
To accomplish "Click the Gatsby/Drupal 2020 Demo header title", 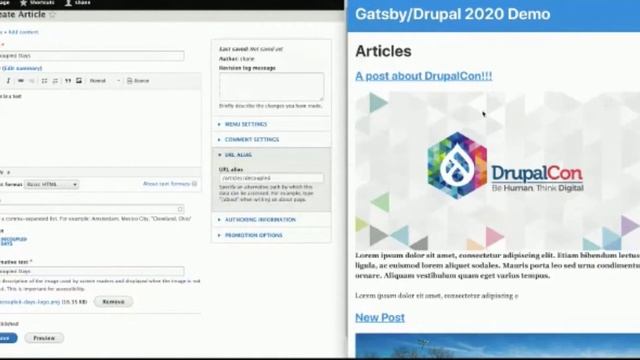I will [453, 14].
